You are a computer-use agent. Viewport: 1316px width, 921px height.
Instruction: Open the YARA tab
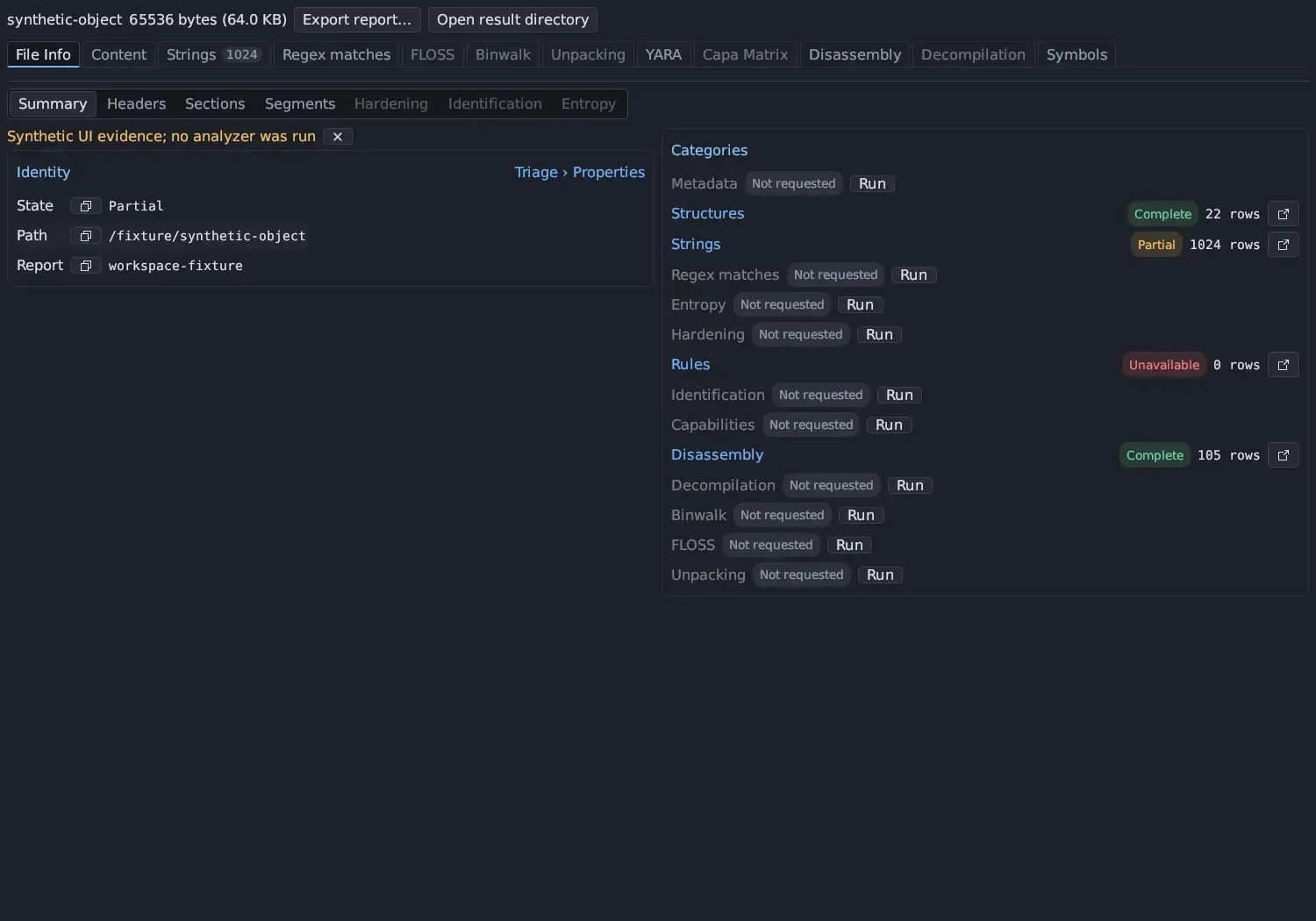(x=663, y=54)
